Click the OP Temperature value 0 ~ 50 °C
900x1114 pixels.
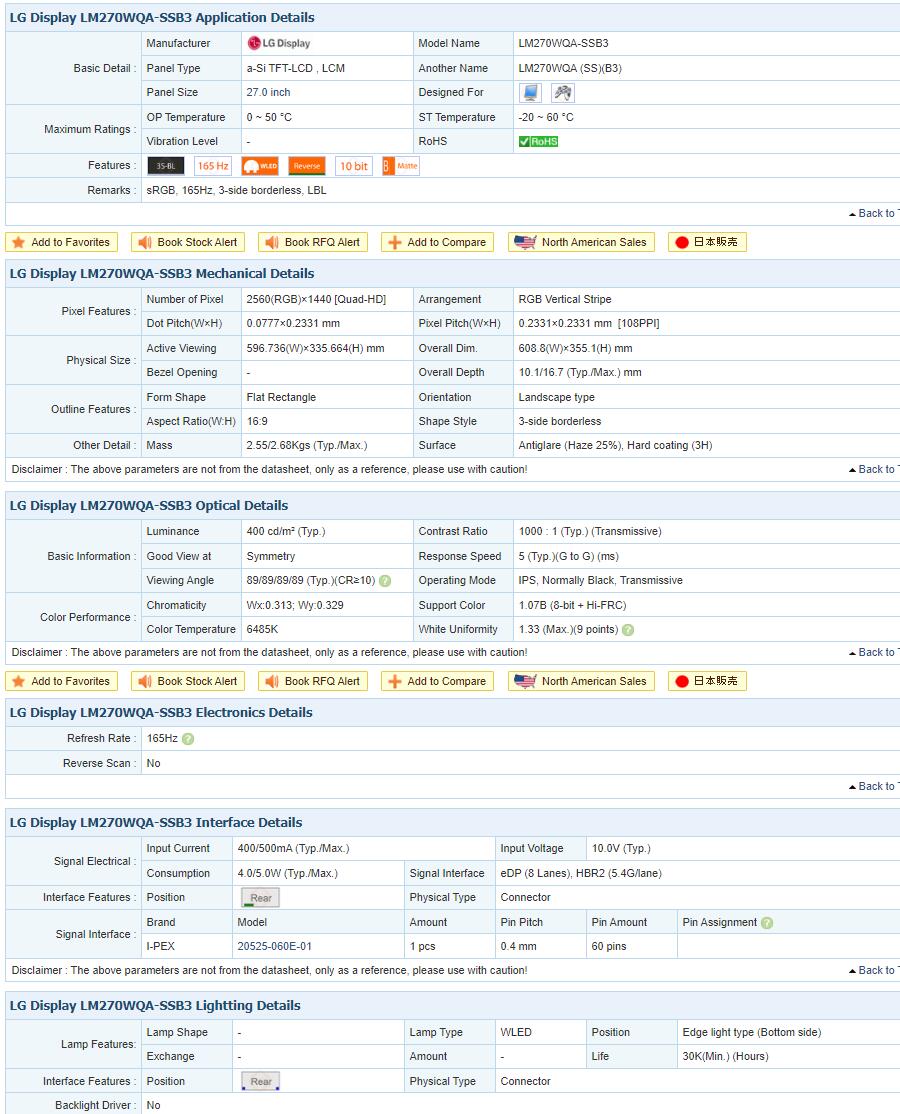click(269, 117)
